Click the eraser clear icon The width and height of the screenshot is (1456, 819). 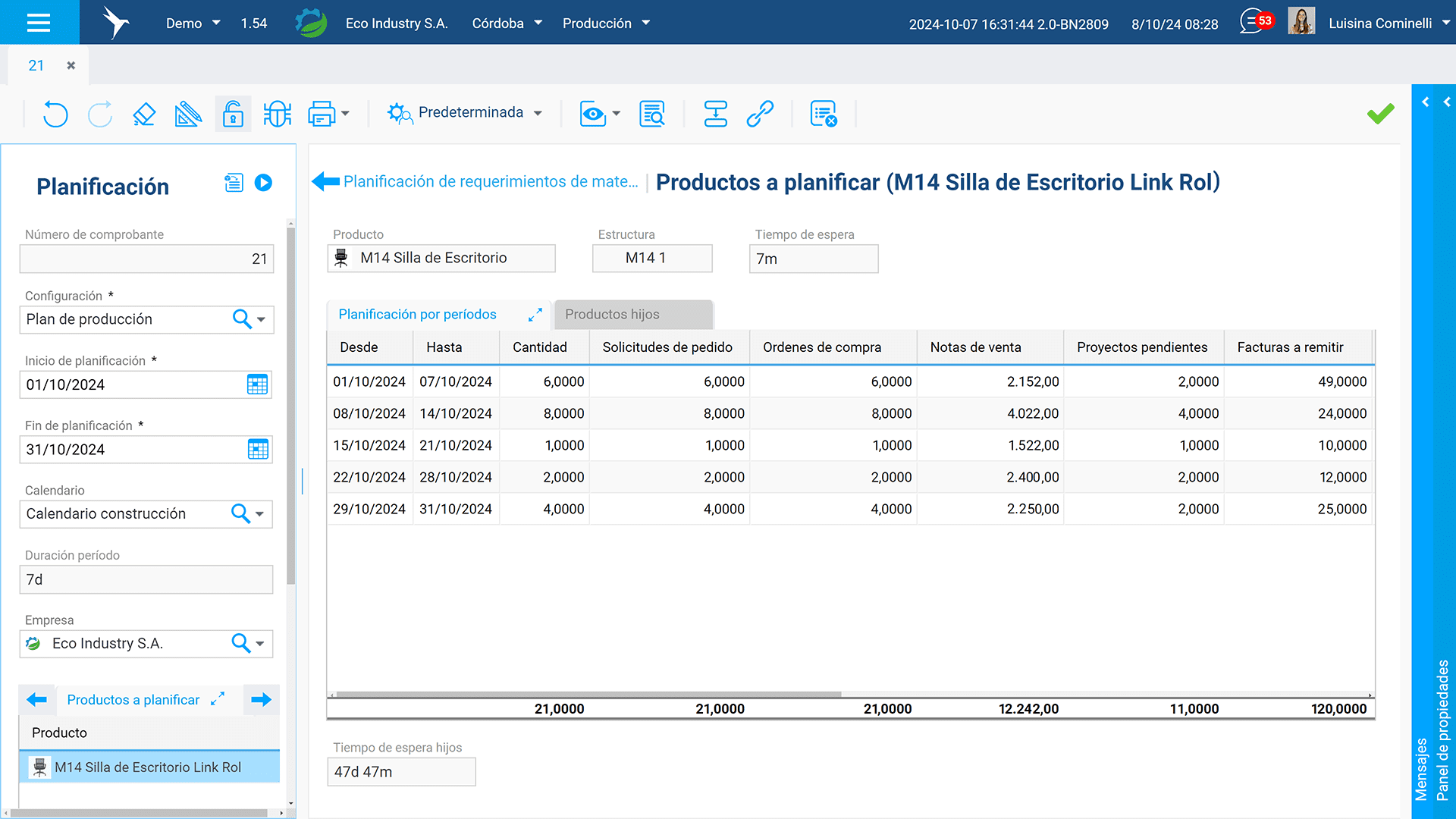coord(144,114)
